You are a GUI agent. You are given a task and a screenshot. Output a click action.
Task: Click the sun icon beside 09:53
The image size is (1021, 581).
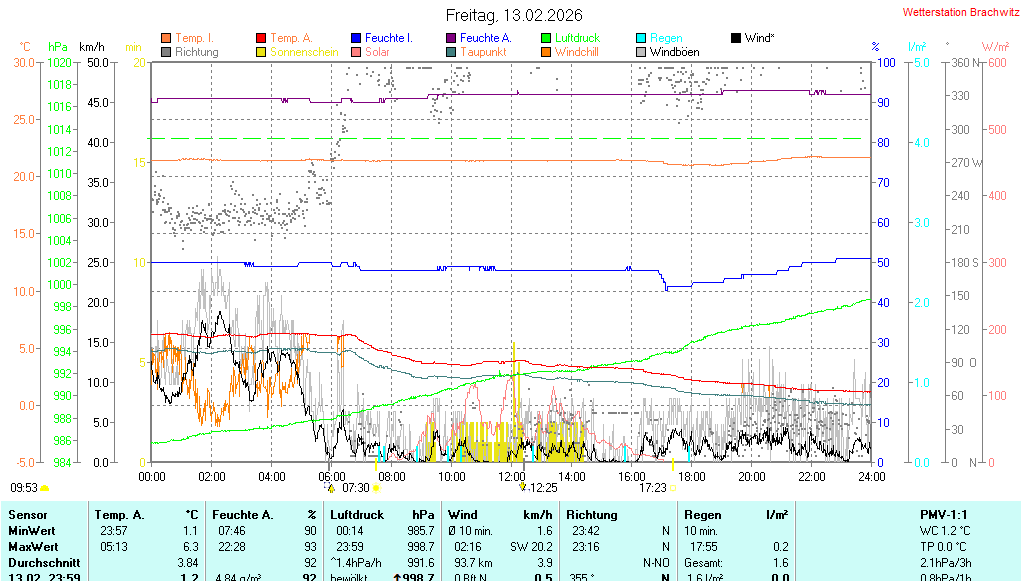coord(45,488)
